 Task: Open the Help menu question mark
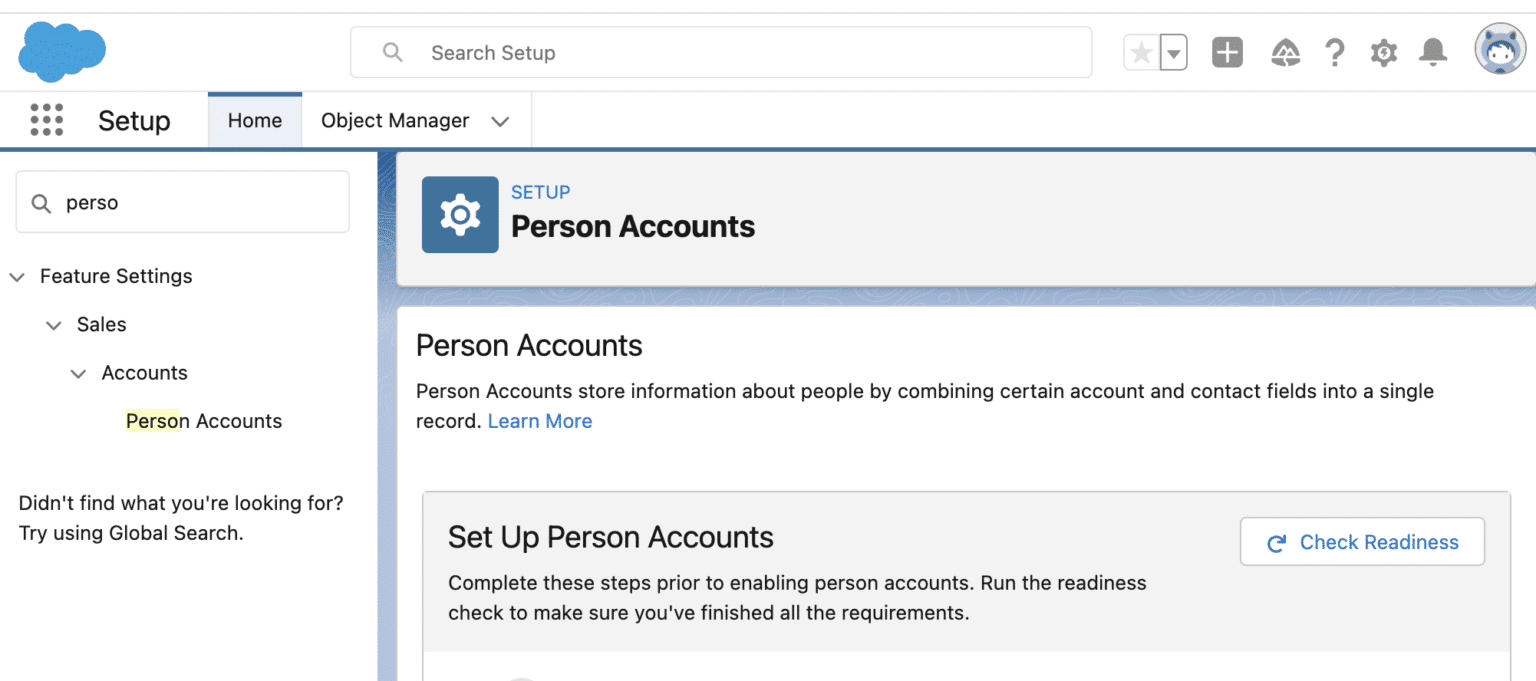[x=1334, y=52]
